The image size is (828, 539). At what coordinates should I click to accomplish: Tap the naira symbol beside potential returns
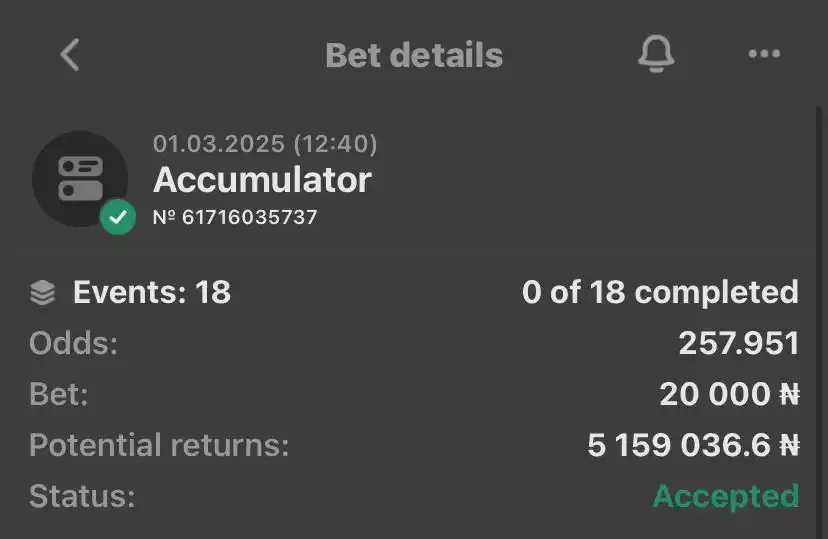tap(789, 445)
